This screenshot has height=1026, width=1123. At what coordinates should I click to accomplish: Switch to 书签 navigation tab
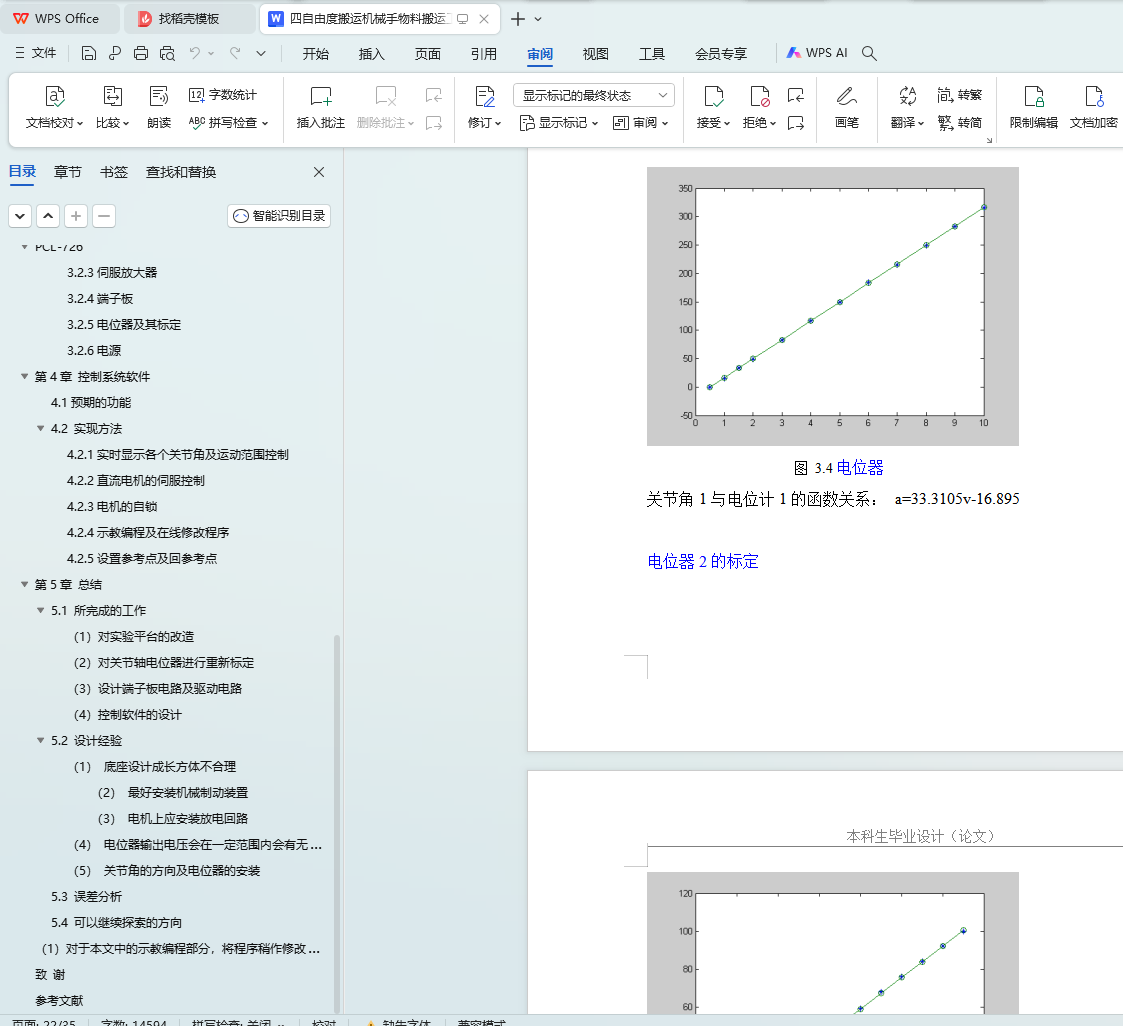pos(113,172)
